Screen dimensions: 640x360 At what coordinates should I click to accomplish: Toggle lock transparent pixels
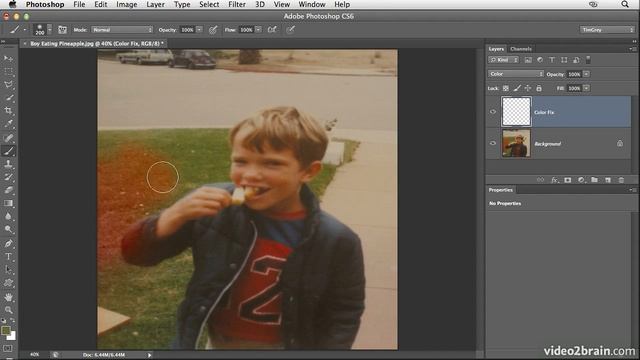(506, 88)
